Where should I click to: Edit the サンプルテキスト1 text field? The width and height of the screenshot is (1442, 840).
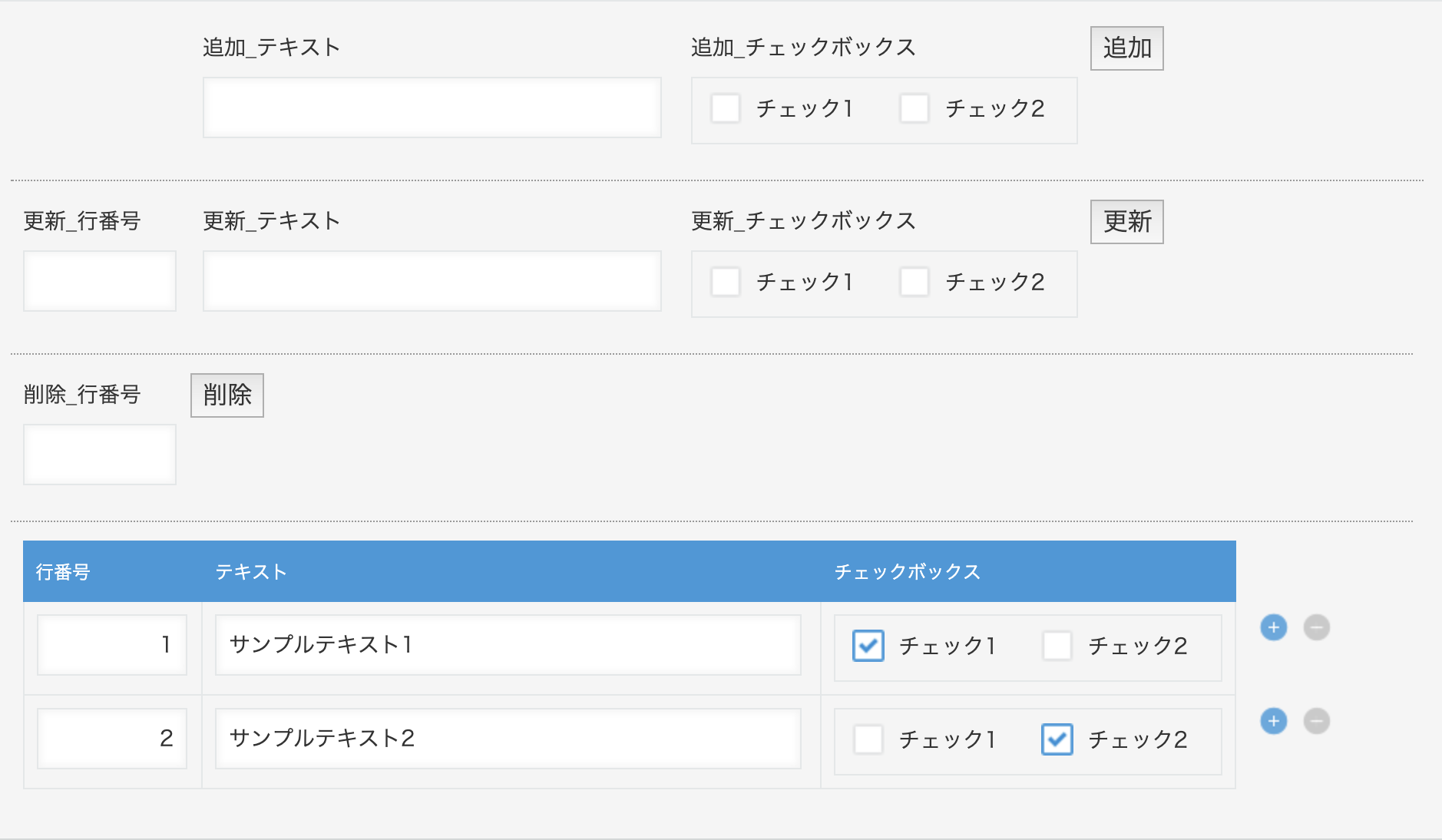pos(508,645)
